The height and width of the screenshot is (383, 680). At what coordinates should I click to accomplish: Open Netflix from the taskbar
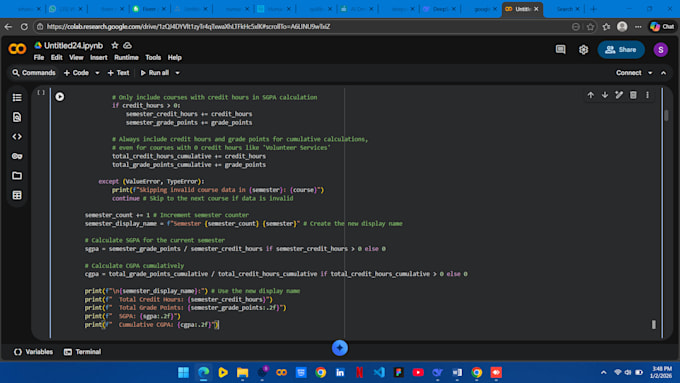tap(360, 372)
